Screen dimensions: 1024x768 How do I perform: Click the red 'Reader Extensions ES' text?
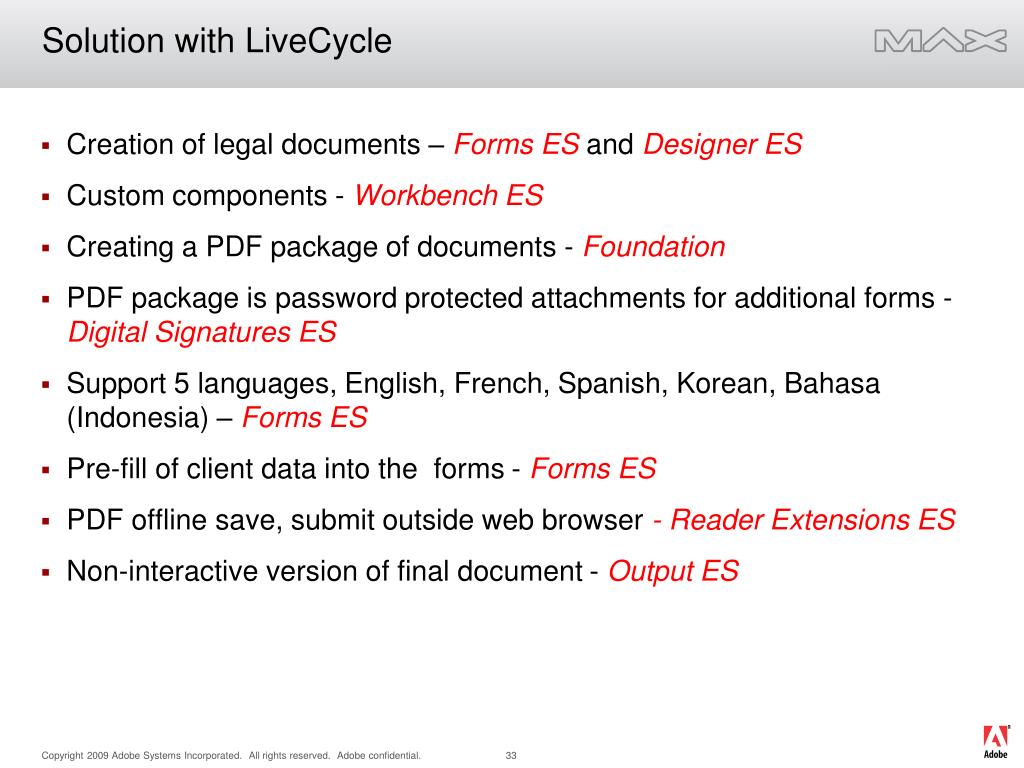[812, 520]
